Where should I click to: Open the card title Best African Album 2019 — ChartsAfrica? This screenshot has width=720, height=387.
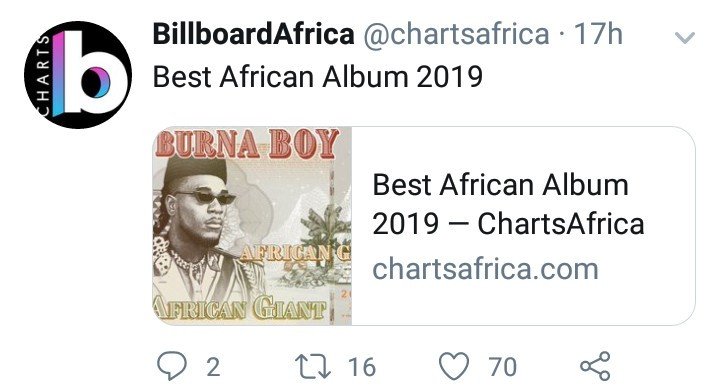508,204
